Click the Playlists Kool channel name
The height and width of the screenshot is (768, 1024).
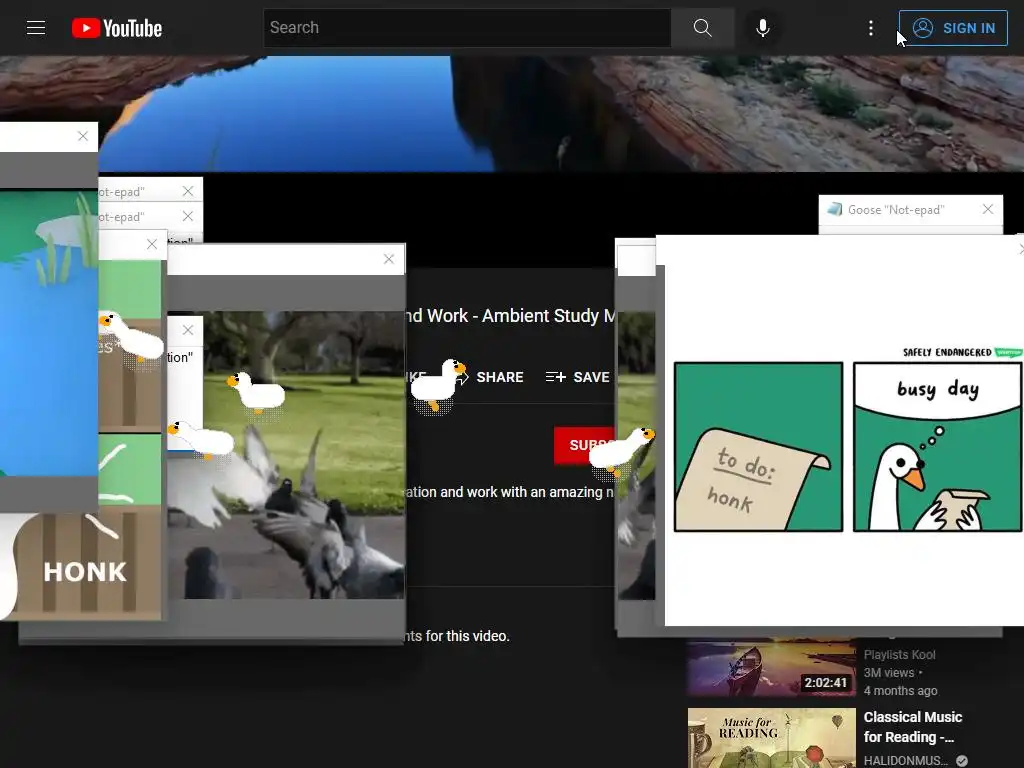point(899,654)
